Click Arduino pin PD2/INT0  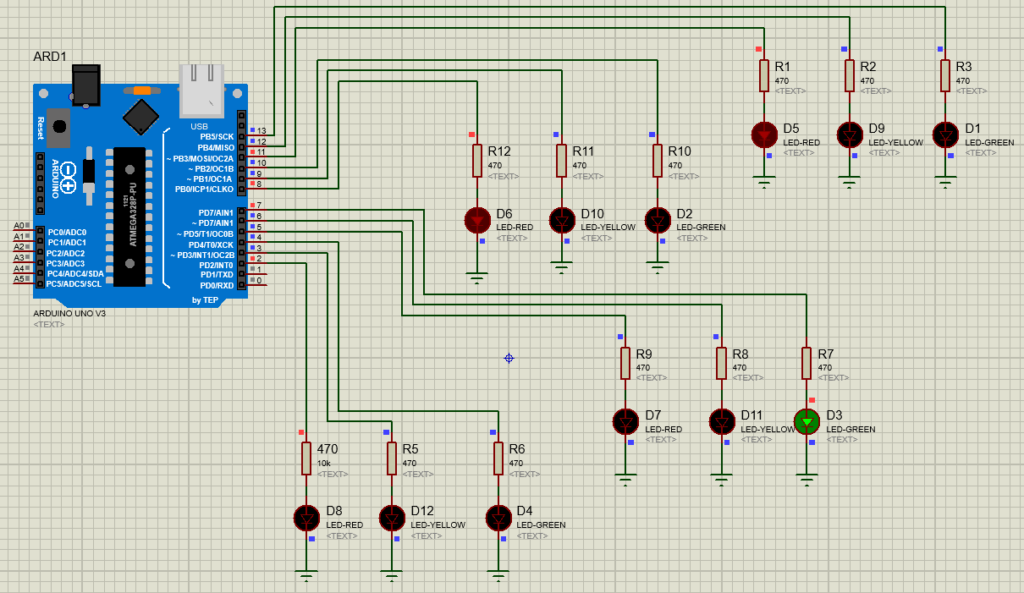tap(216, 265)
